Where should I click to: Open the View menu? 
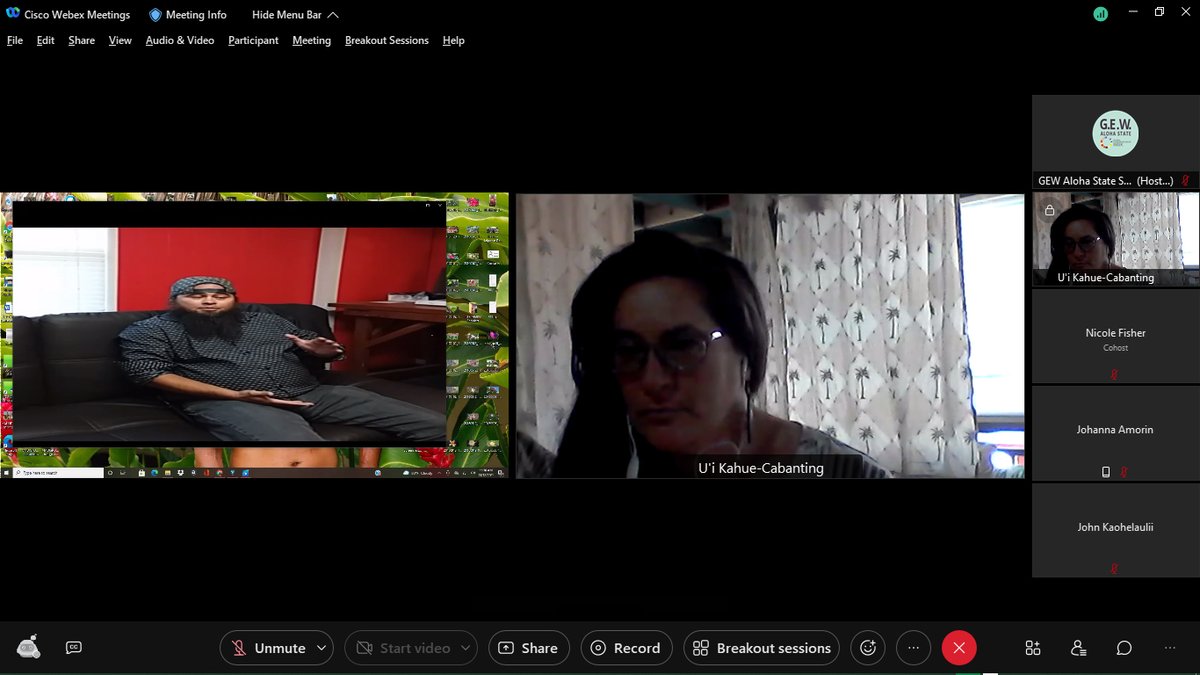120,41
